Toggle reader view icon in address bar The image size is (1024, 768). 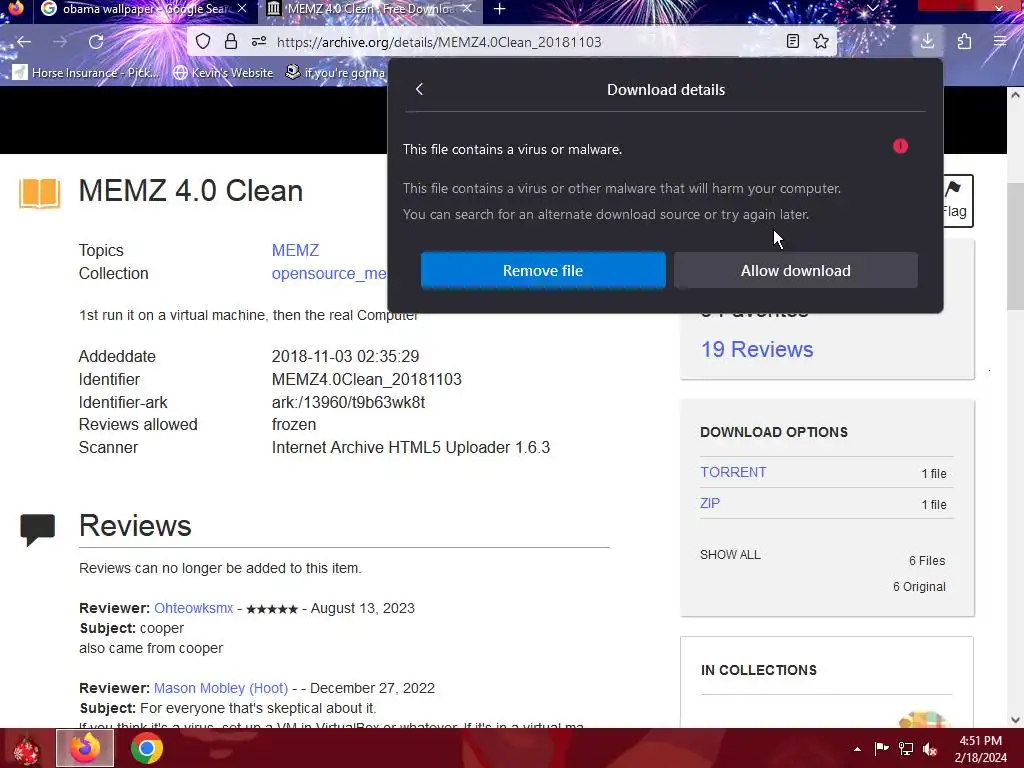(793, 42)
